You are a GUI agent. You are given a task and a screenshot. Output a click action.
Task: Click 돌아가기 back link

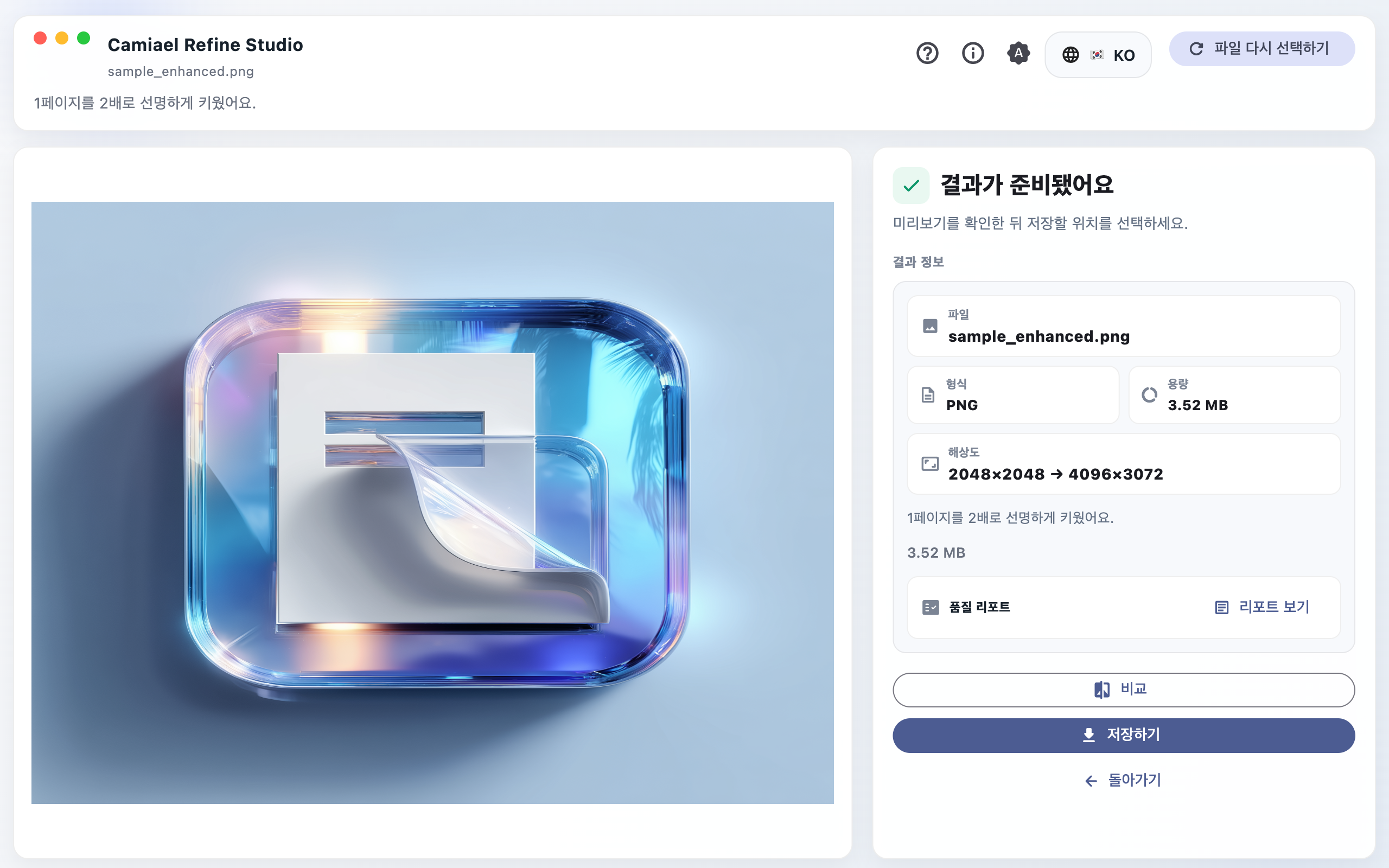(1123, 780)
